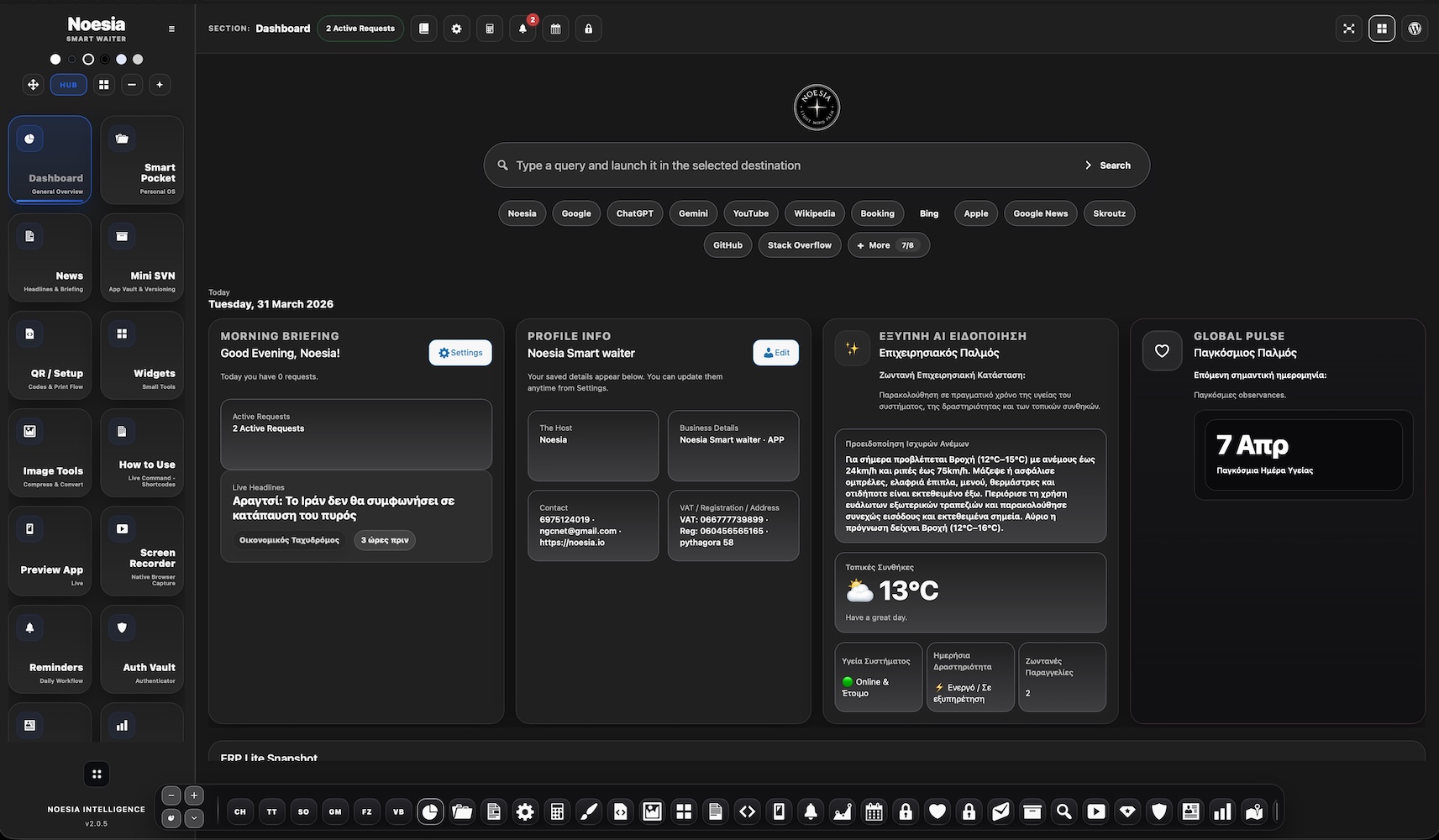This screenshot has height=840, width=1439.
Task: Open QR / Setup sidebar tile
Action: click(50, 355)
